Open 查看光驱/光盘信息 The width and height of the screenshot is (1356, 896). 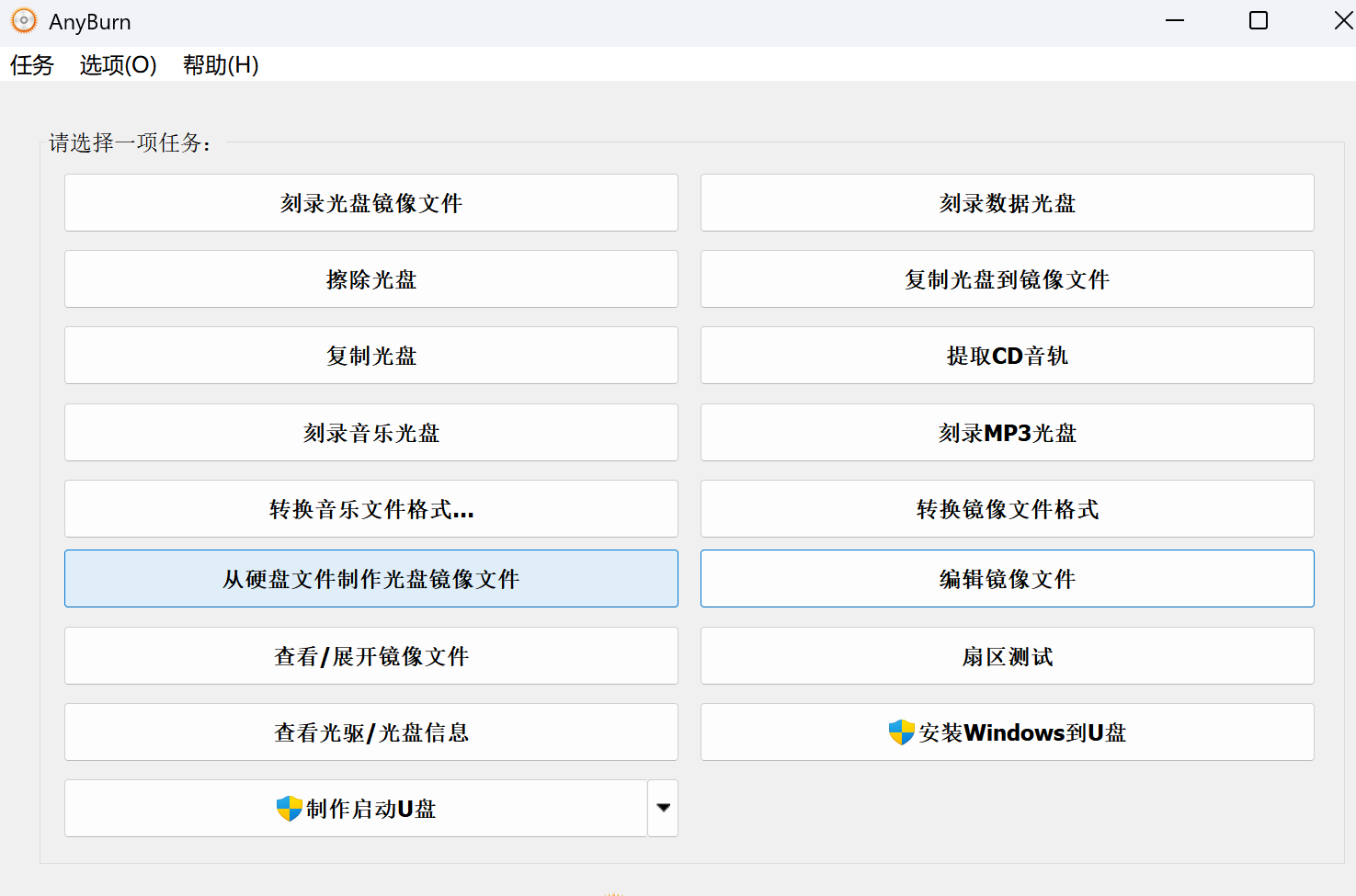(x=371, y=732)
